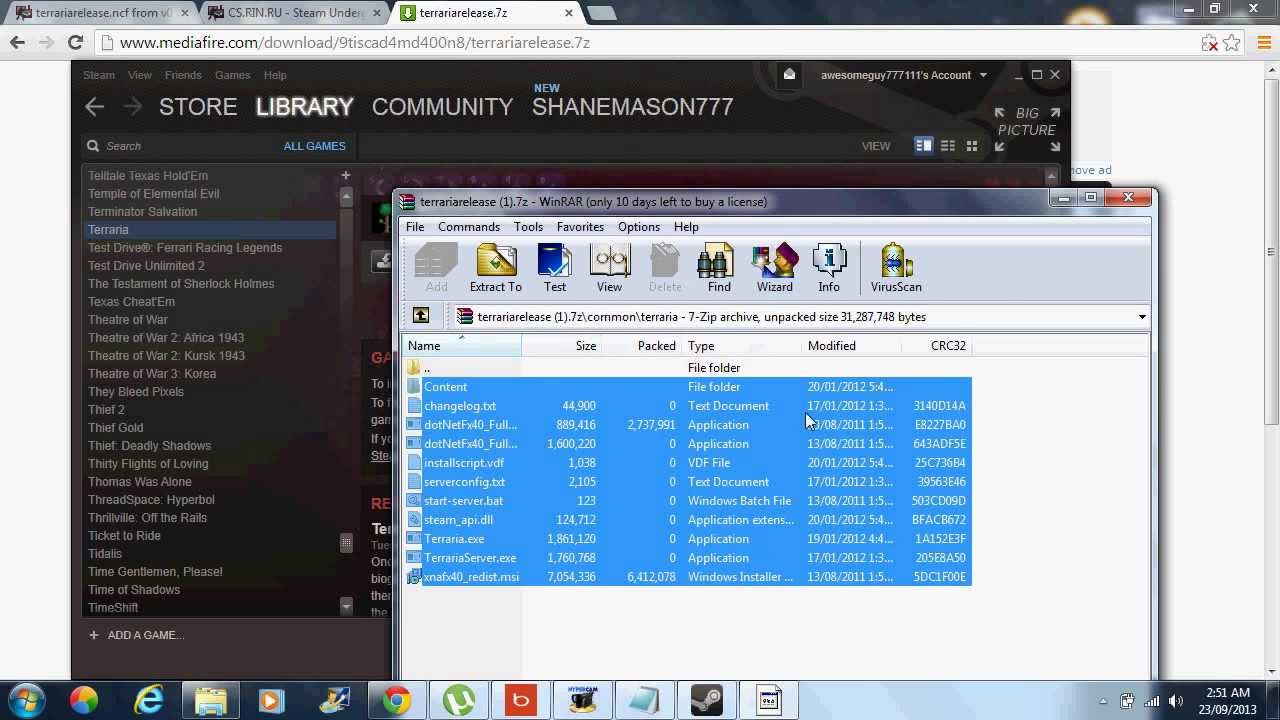The image size is (1280, 720).
Task: Open the Tools menu in WinRAR
Action: [x=528, y=227]
